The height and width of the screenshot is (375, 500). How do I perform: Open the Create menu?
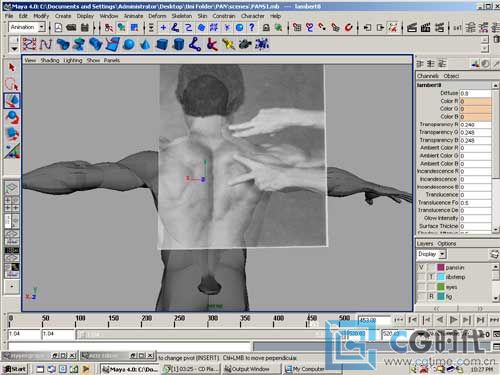[x=63, y=16]
